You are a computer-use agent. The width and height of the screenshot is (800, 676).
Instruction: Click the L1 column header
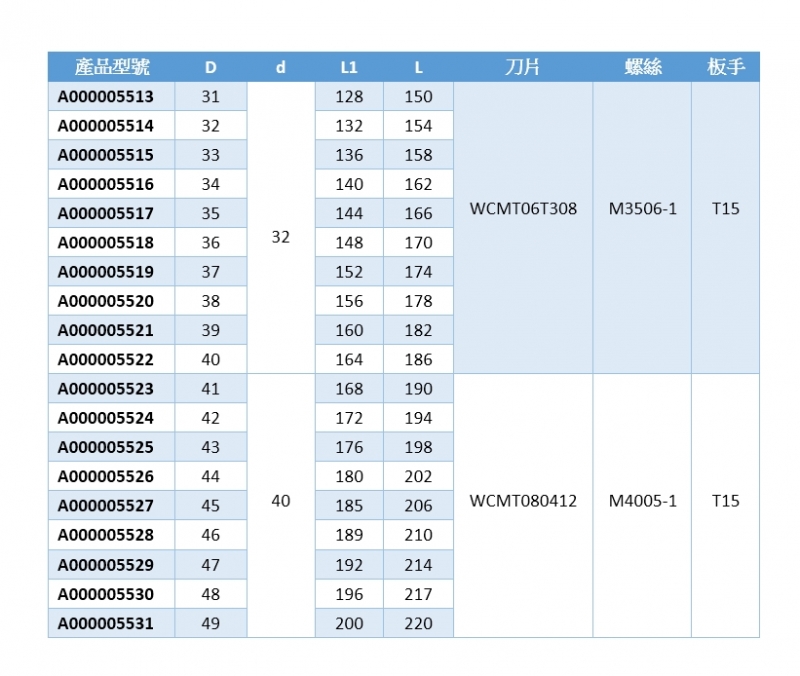click(x=349, y=67)
